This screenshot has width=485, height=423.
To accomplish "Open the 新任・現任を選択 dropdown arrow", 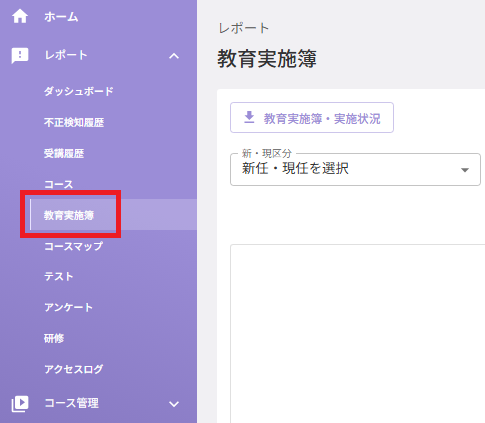I will [x=465, y=170].
